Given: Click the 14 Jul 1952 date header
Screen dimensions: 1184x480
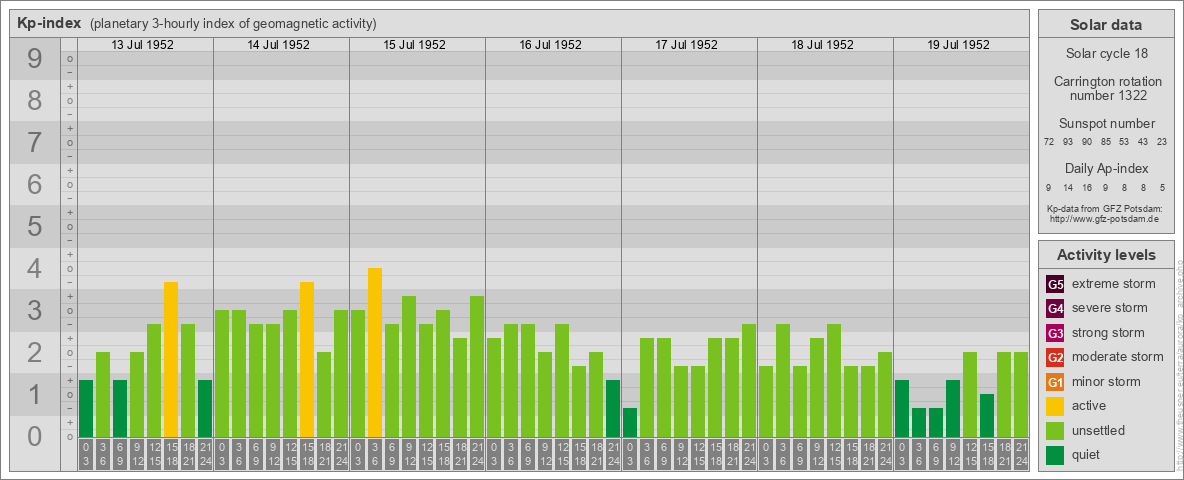Looking at the screenshot, I should coord(279,45).
